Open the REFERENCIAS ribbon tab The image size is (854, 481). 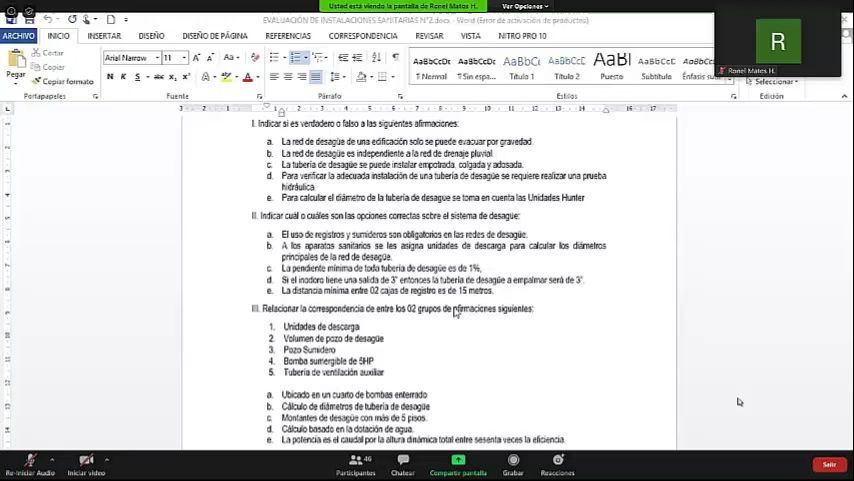tap(288, 35)
